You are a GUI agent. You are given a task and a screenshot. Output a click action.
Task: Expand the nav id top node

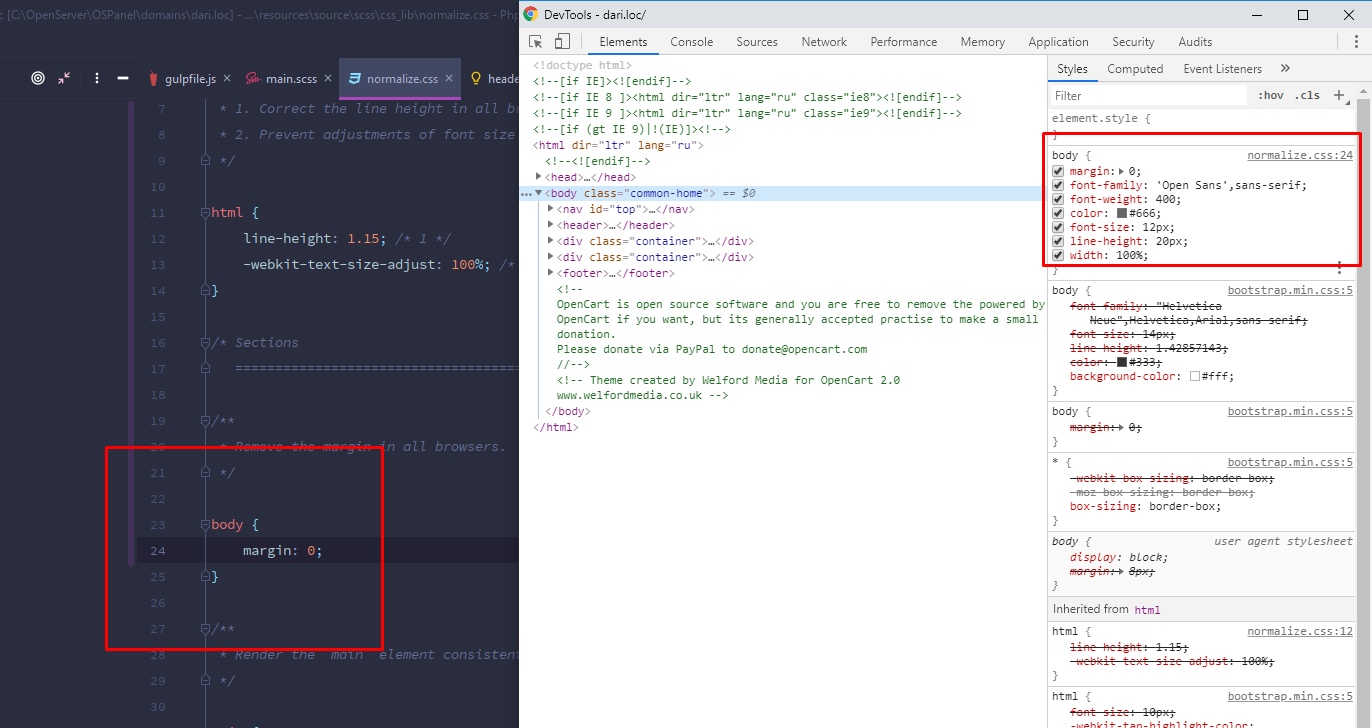(551, 209)
